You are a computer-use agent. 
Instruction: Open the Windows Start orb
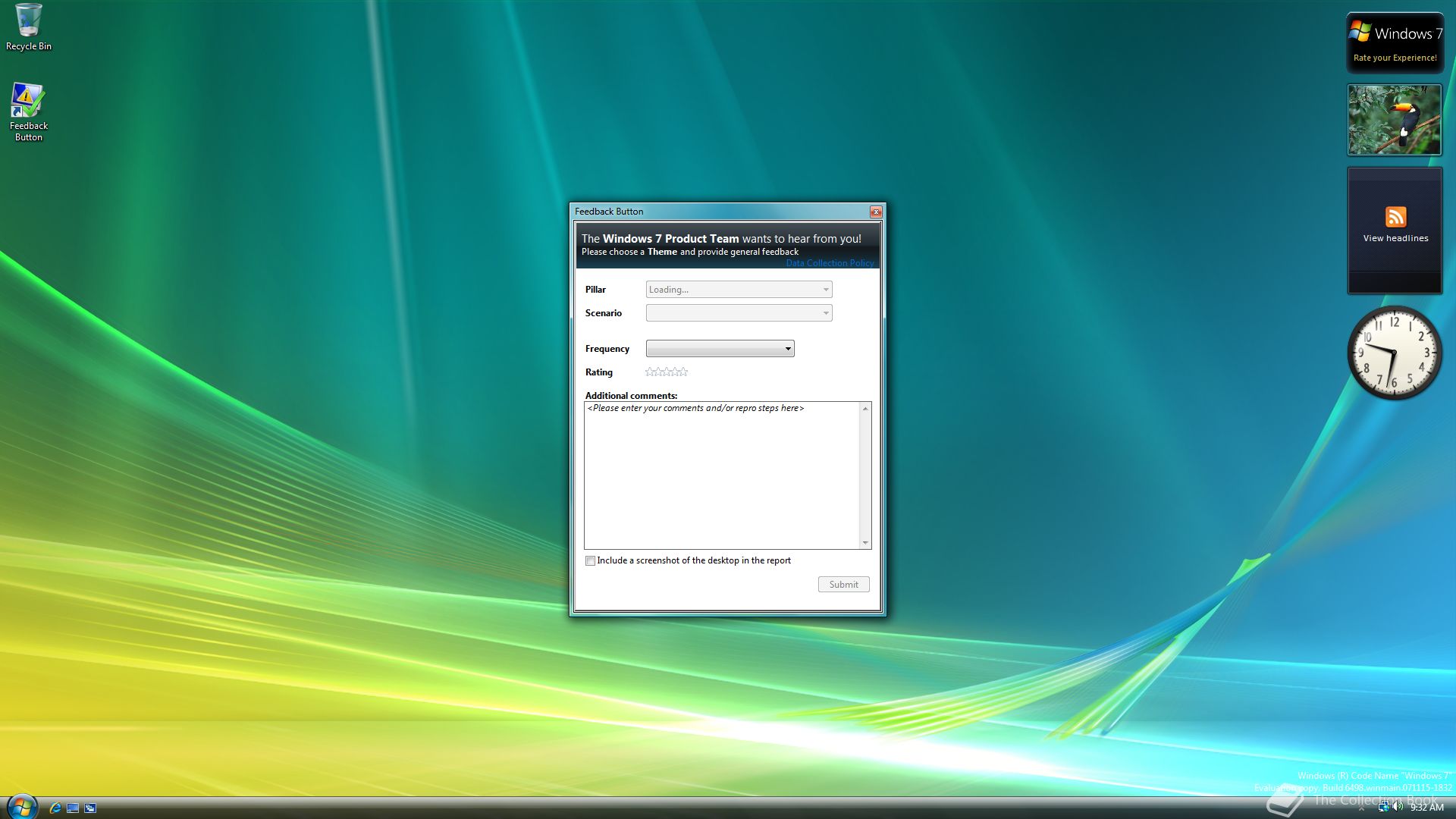tap(21, 807)
